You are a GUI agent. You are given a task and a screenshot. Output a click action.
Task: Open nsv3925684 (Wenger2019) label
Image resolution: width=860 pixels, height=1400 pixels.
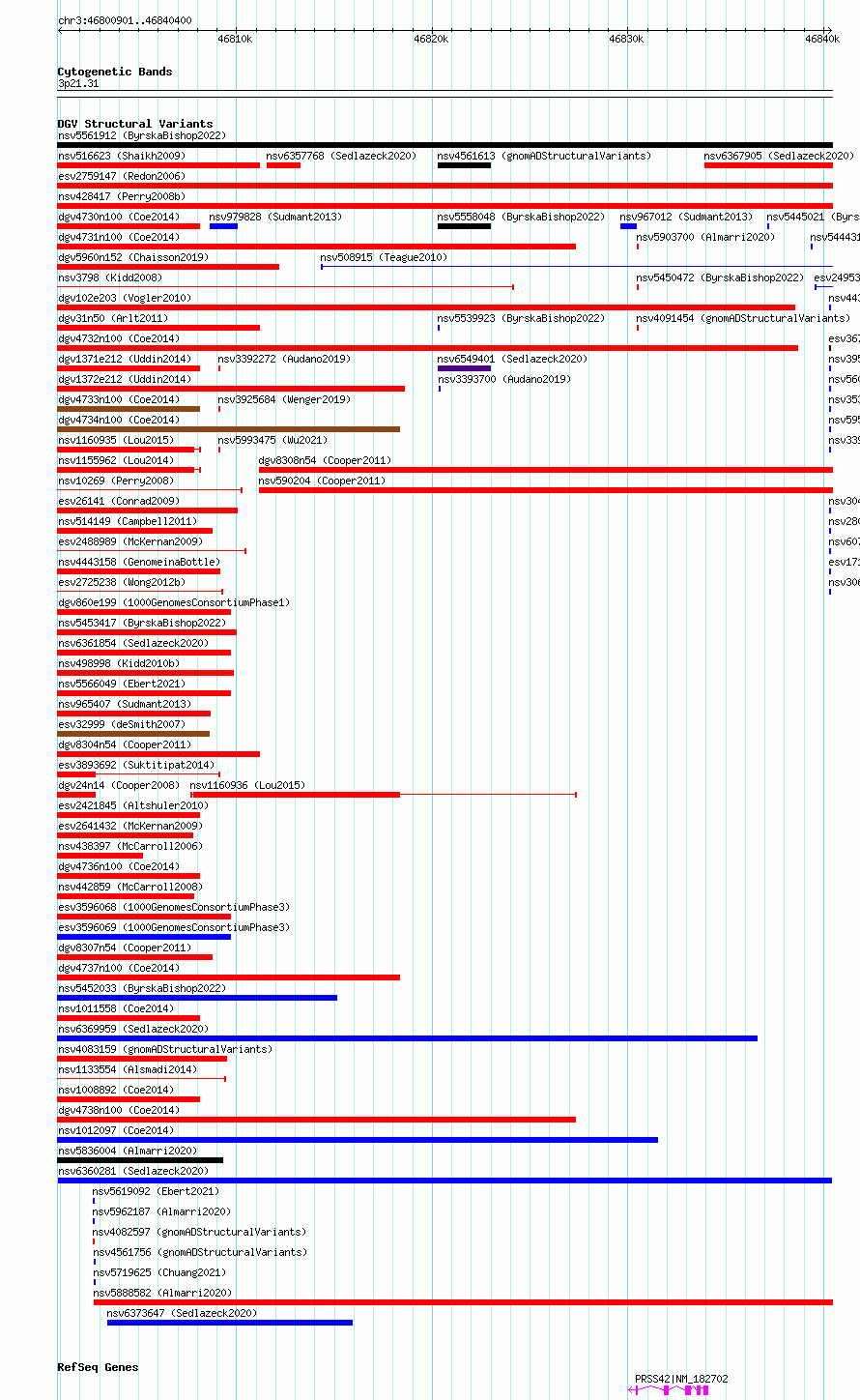click(284, 399)
